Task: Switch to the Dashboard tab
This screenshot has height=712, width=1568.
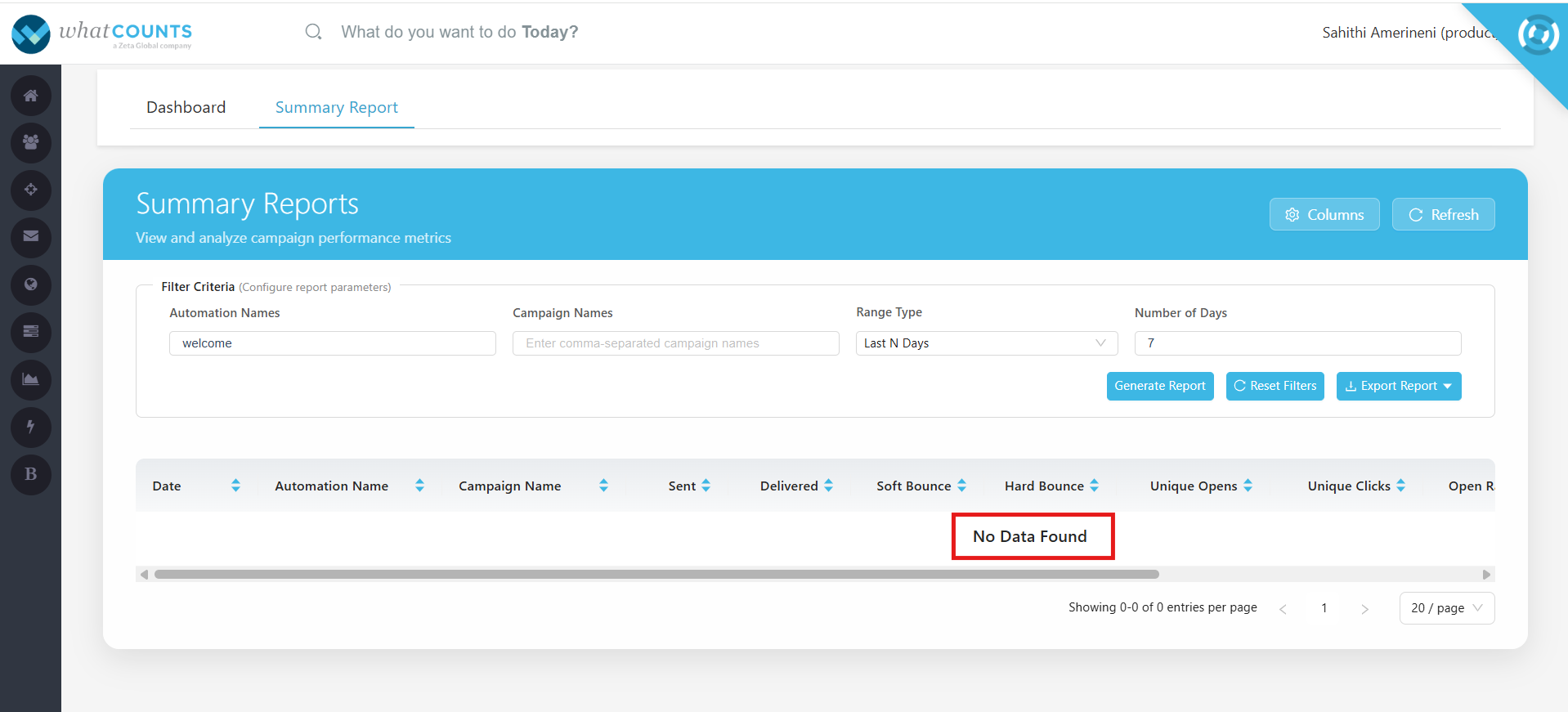Action: coord(186,108)
